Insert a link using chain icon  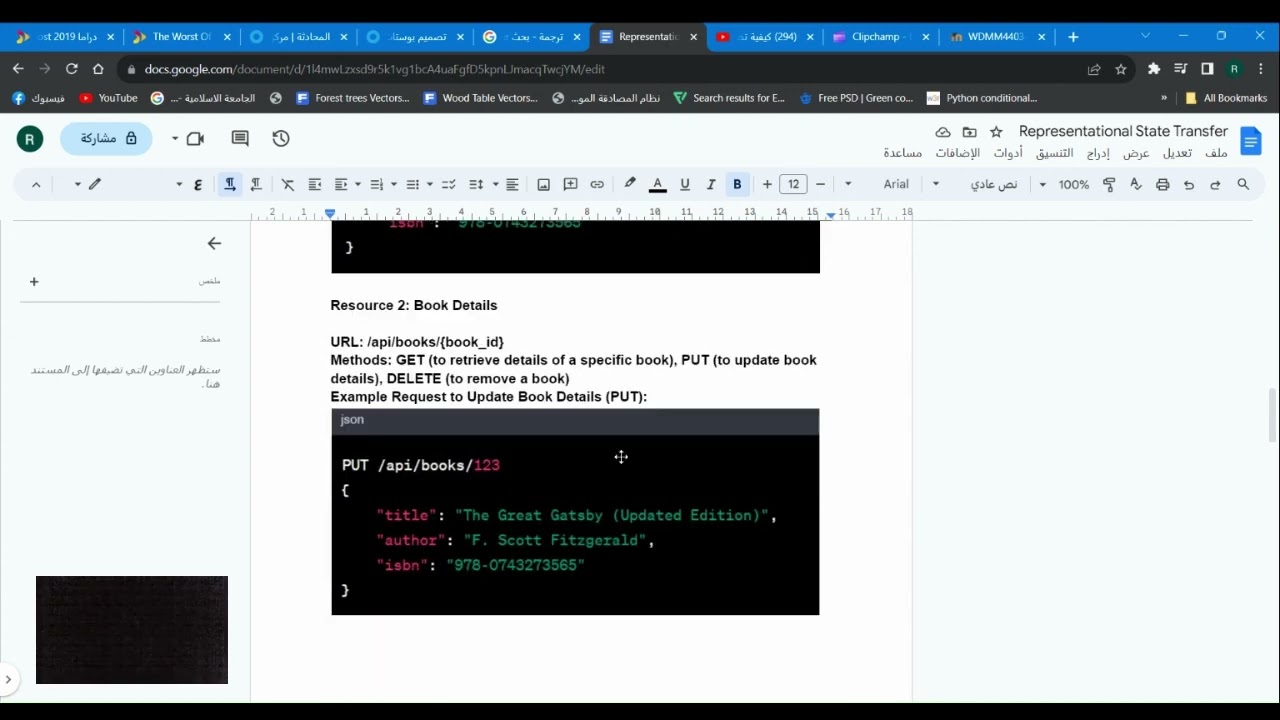(x=597, y=184)
